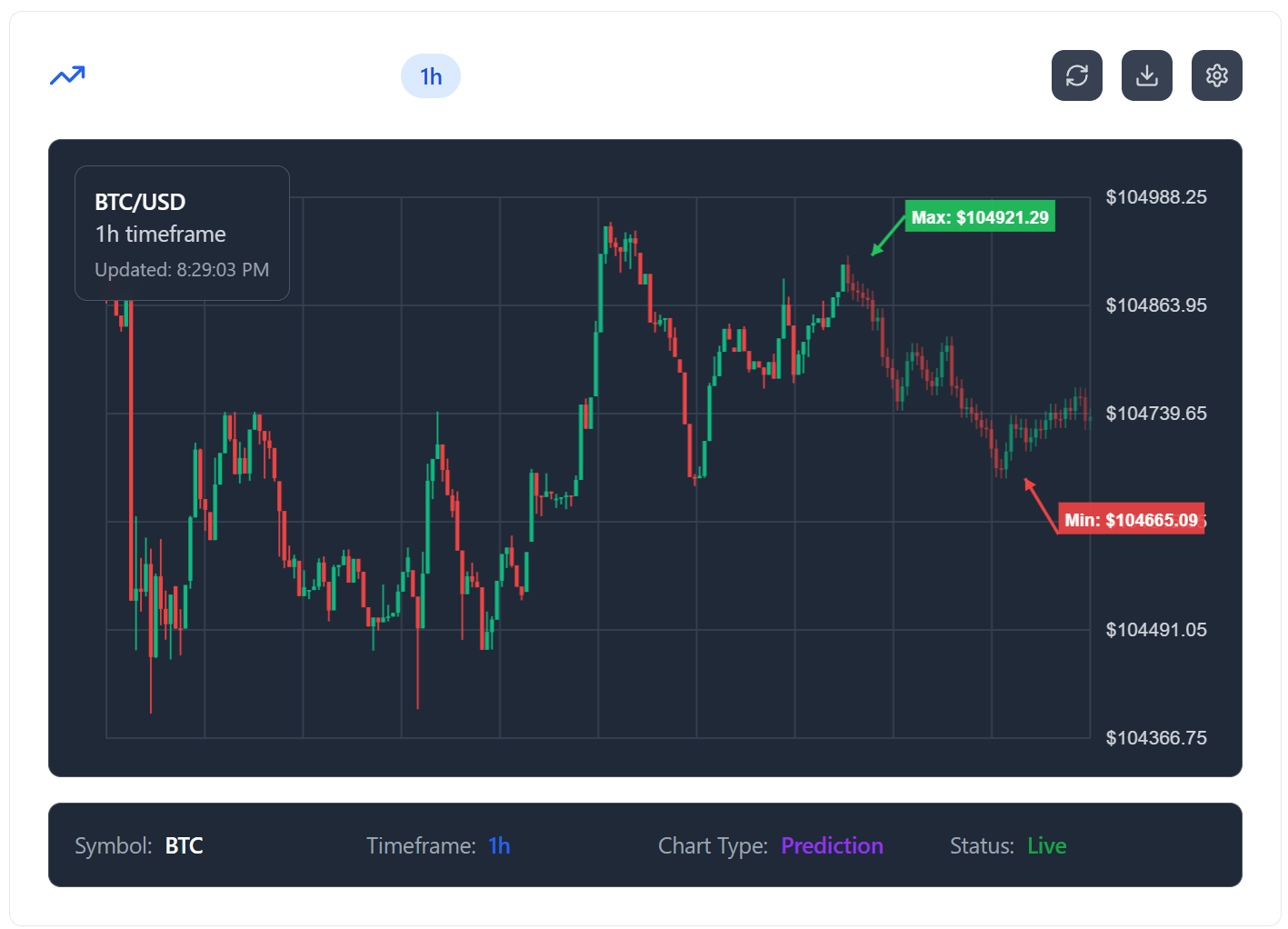Click the $104491.05 price axis label
Image resolution: width=1288 pixels, height=929 pixels.
pyautogui.click(x=1155, y=630)
